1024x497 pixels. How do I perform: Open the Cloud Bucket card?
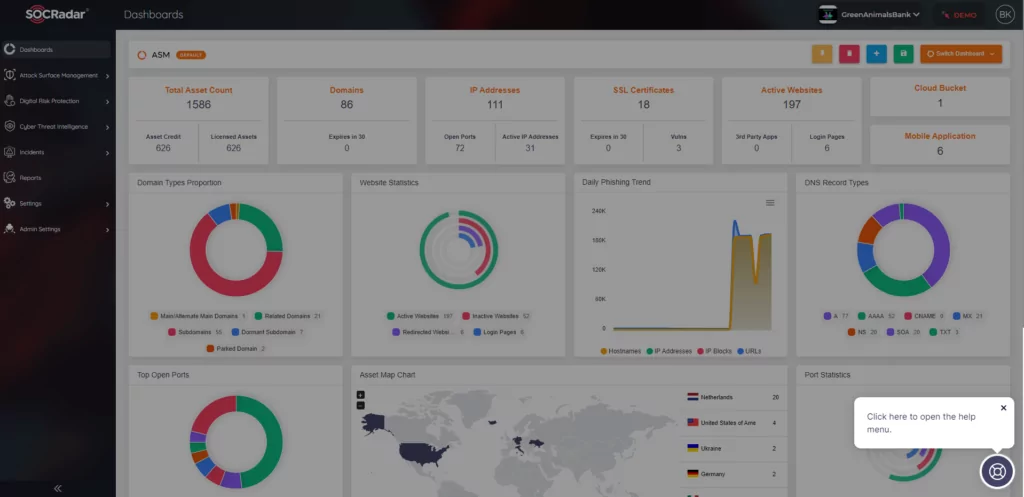[x=940, y=97]
